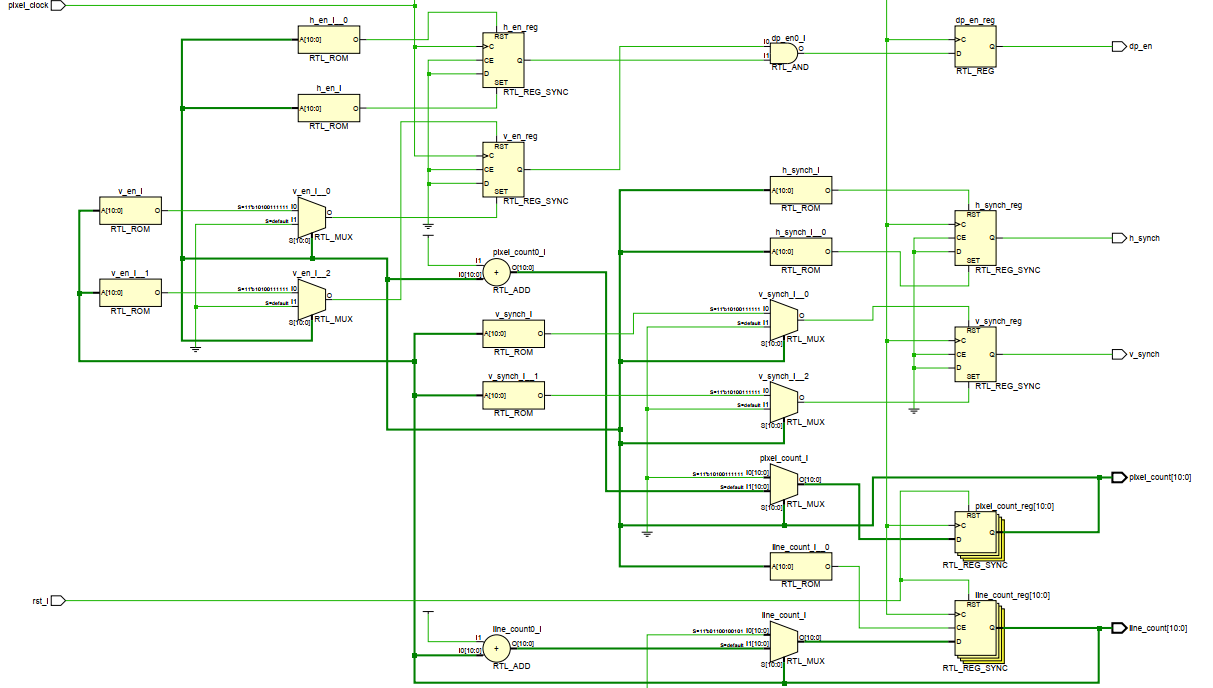Select the dp_en_reg RTL_REG block

[973, 48]
